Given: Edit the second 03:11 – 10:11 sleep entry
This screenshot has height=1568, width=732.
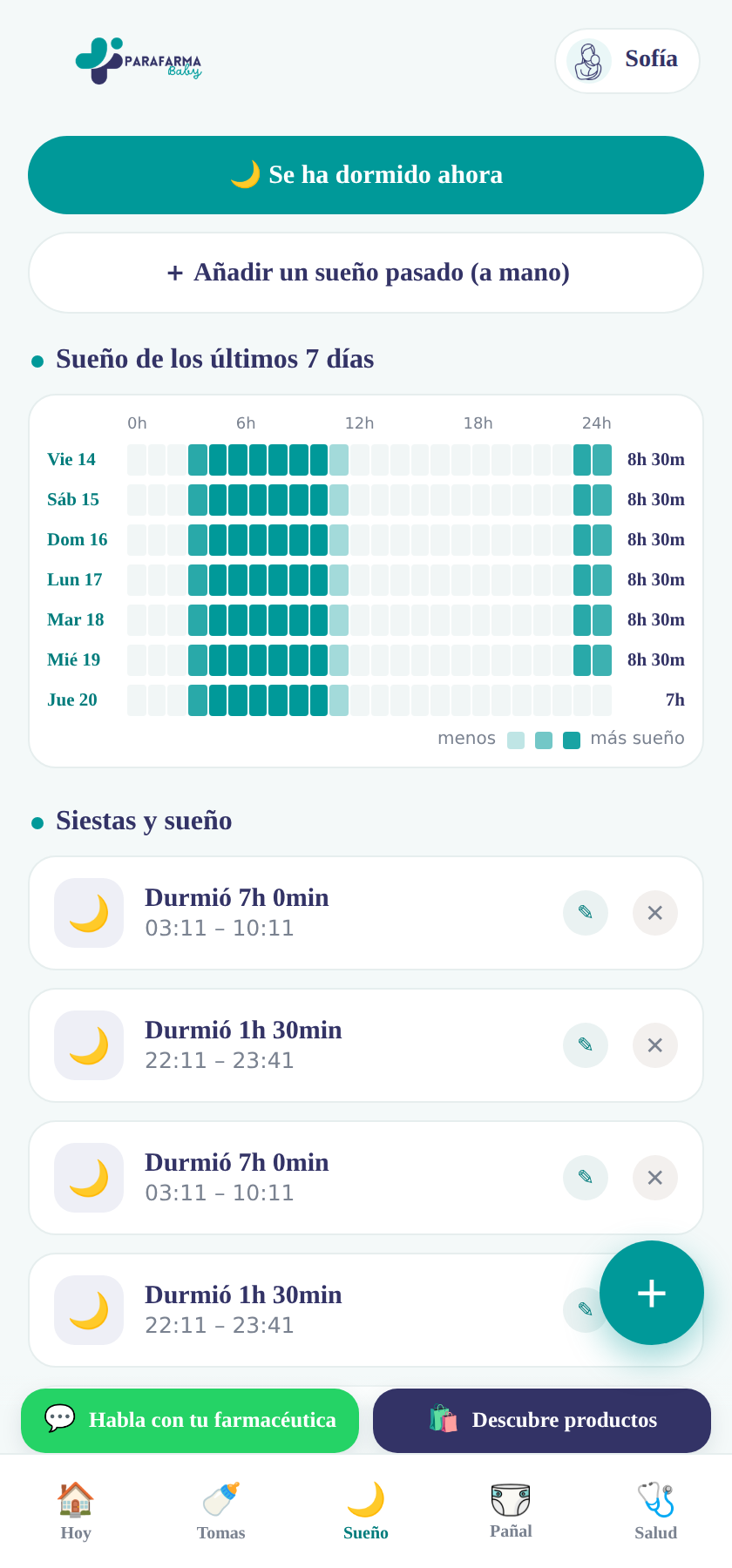Looking at the screenshot, I should click(x=586, y=1178).
